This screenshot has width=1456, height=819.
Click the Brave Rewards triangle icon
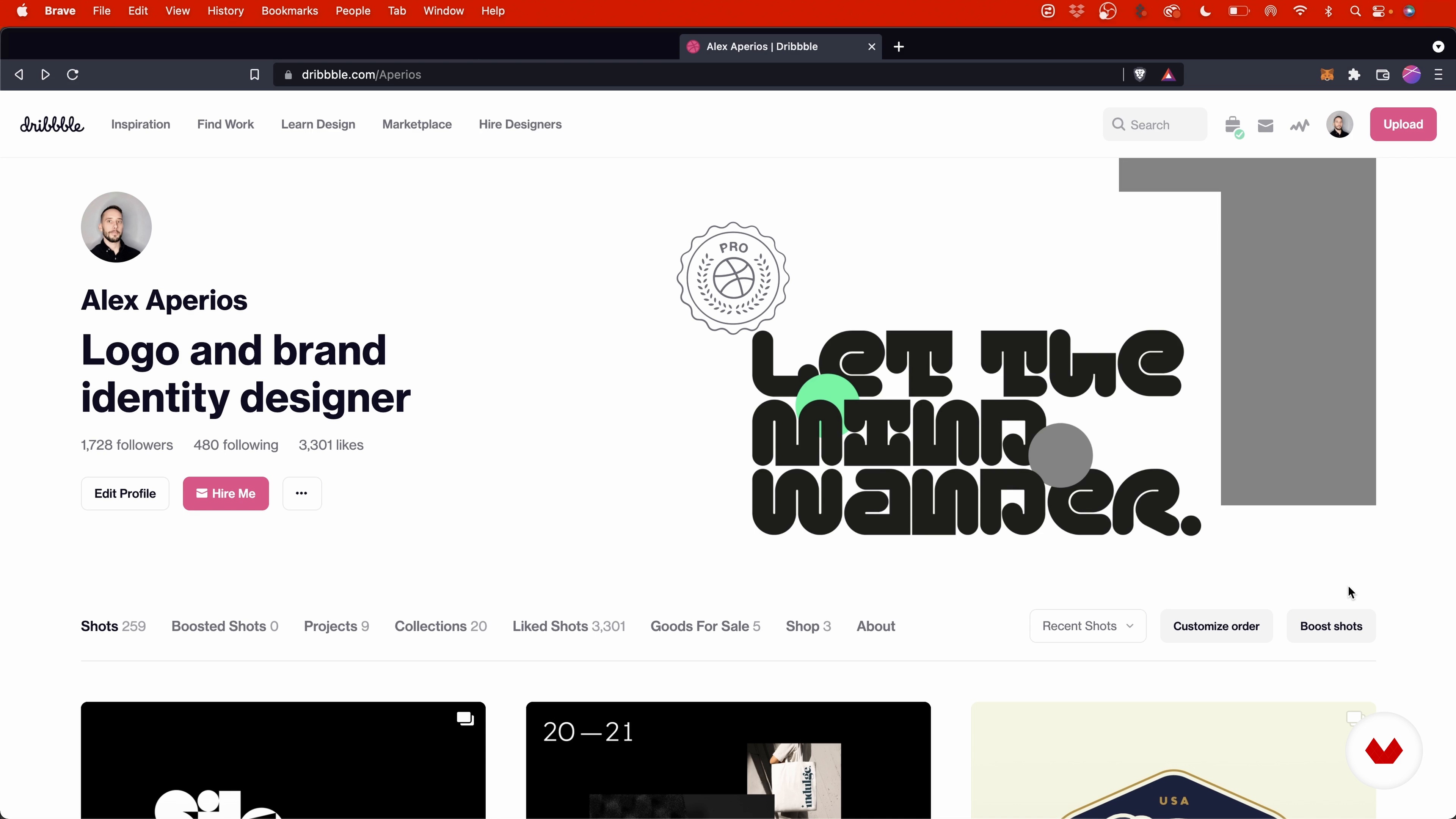(x=1168, y=75)
